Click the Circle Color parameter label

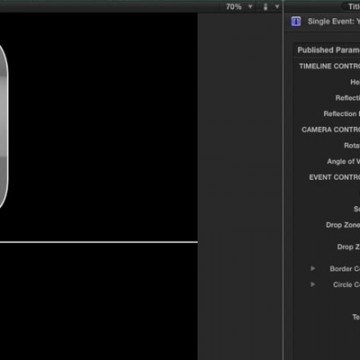tap(346, 285)
